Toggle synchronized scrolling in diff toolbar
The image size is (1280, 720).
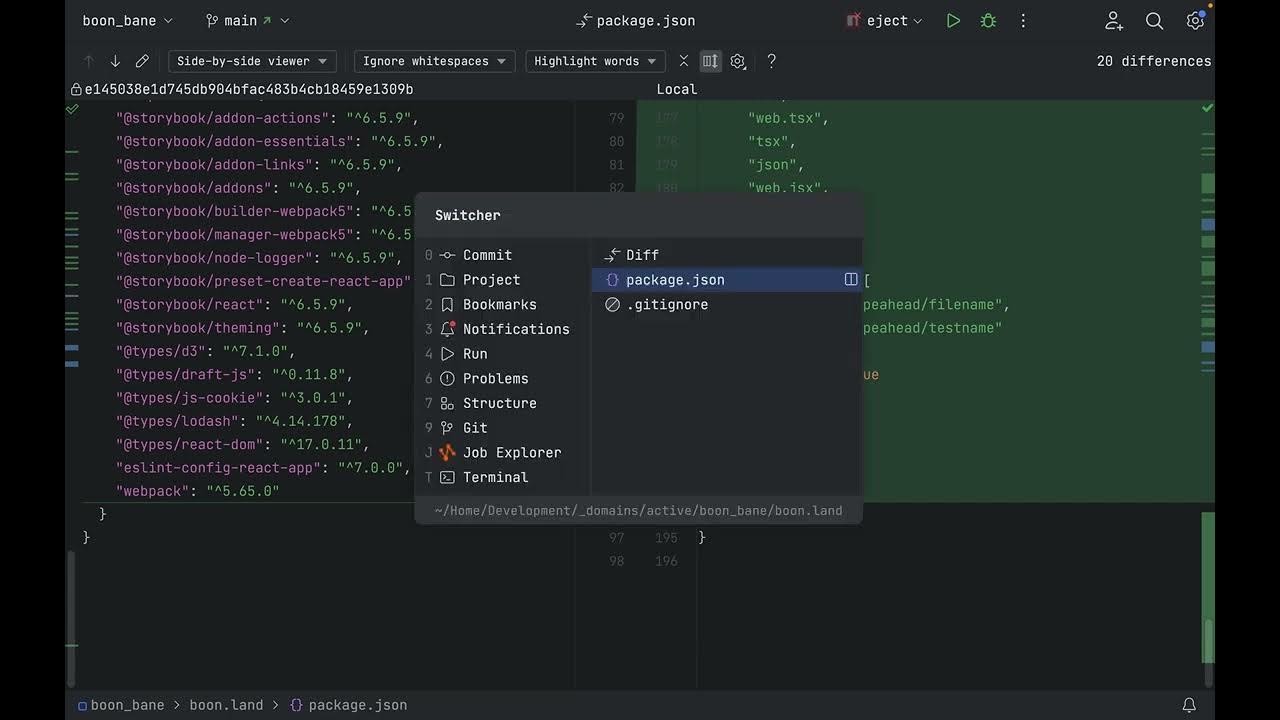pos(710,61)
